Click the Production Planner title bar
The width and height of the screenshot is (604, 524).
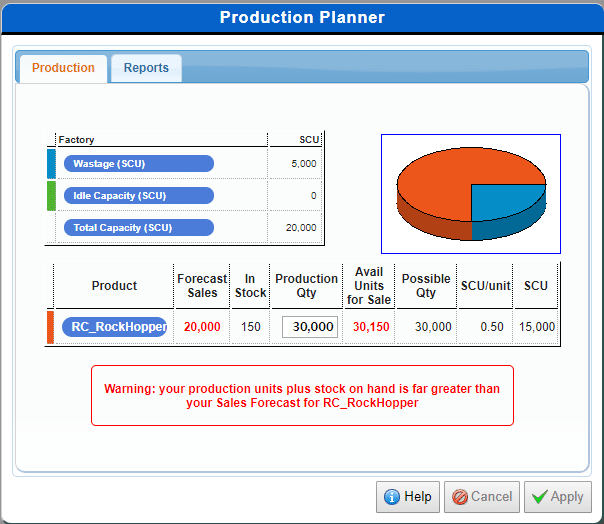(x=302, y=17)
